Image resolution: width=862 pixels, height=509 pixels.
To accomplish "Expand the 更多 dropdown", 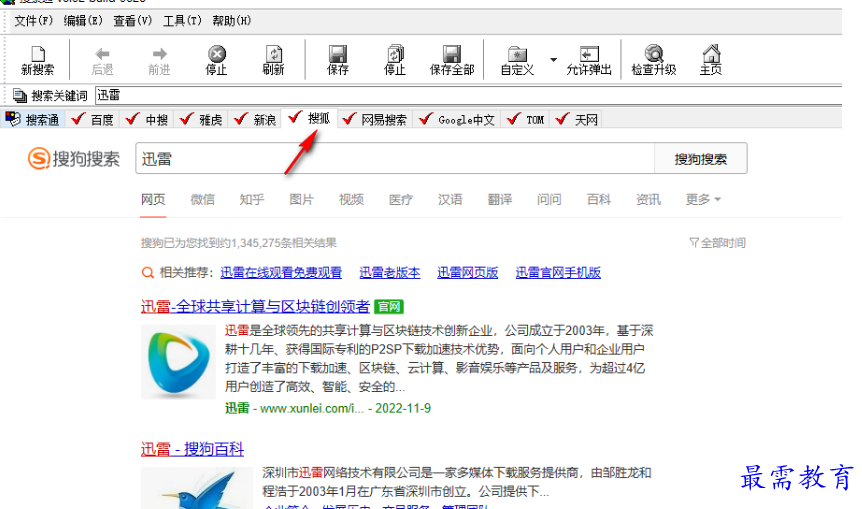I will coord(703,200).
